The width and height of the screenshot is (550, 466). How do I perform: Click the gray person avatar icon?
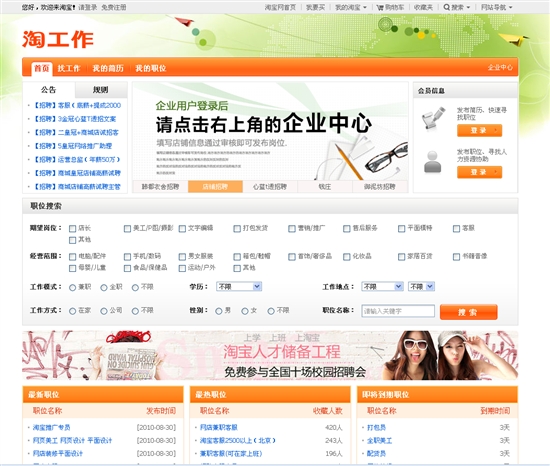point(432,162)
